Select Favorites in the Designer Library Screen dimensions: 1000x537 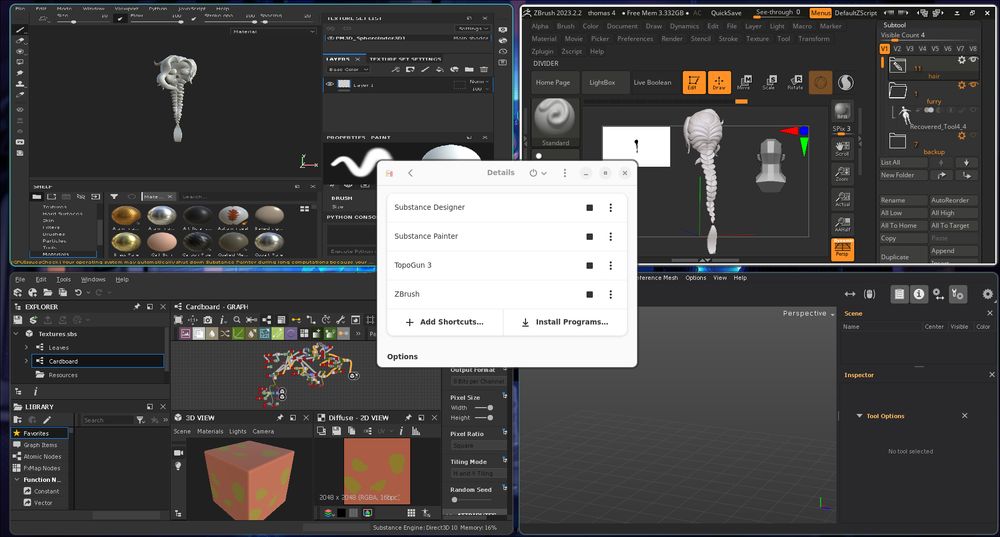[39, 433]
